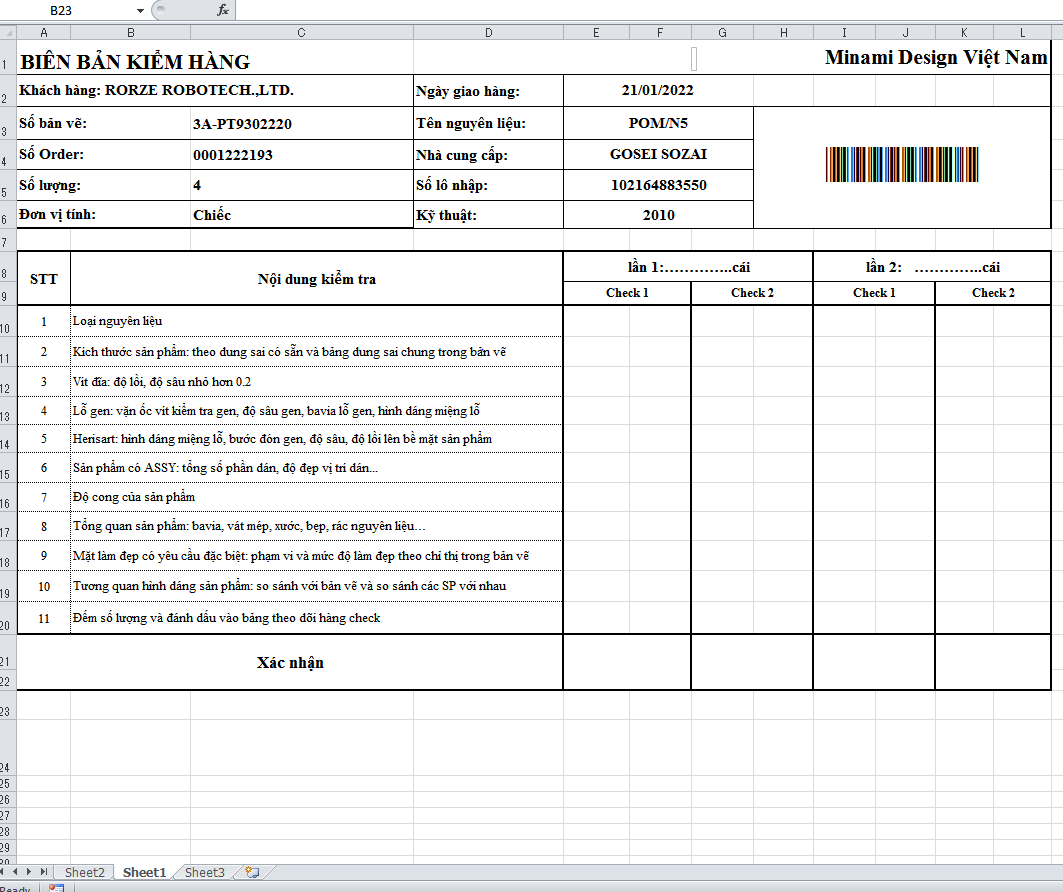Screen dimensions: 1063x892
Task: Select column E header
Action: point(596,33)
